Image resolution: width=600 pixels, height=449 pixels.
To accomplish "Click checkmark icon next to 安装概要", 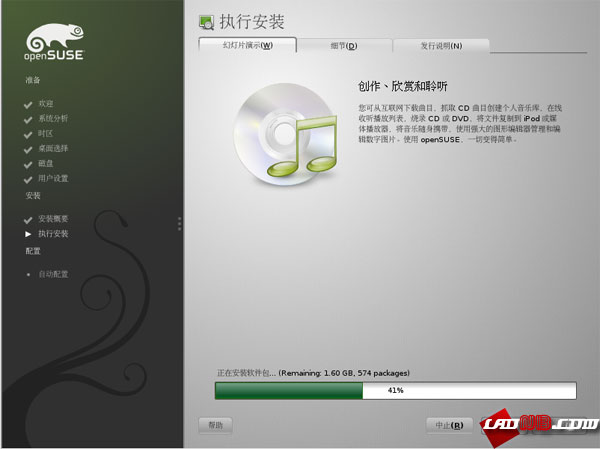I will [x=28, y=220].
